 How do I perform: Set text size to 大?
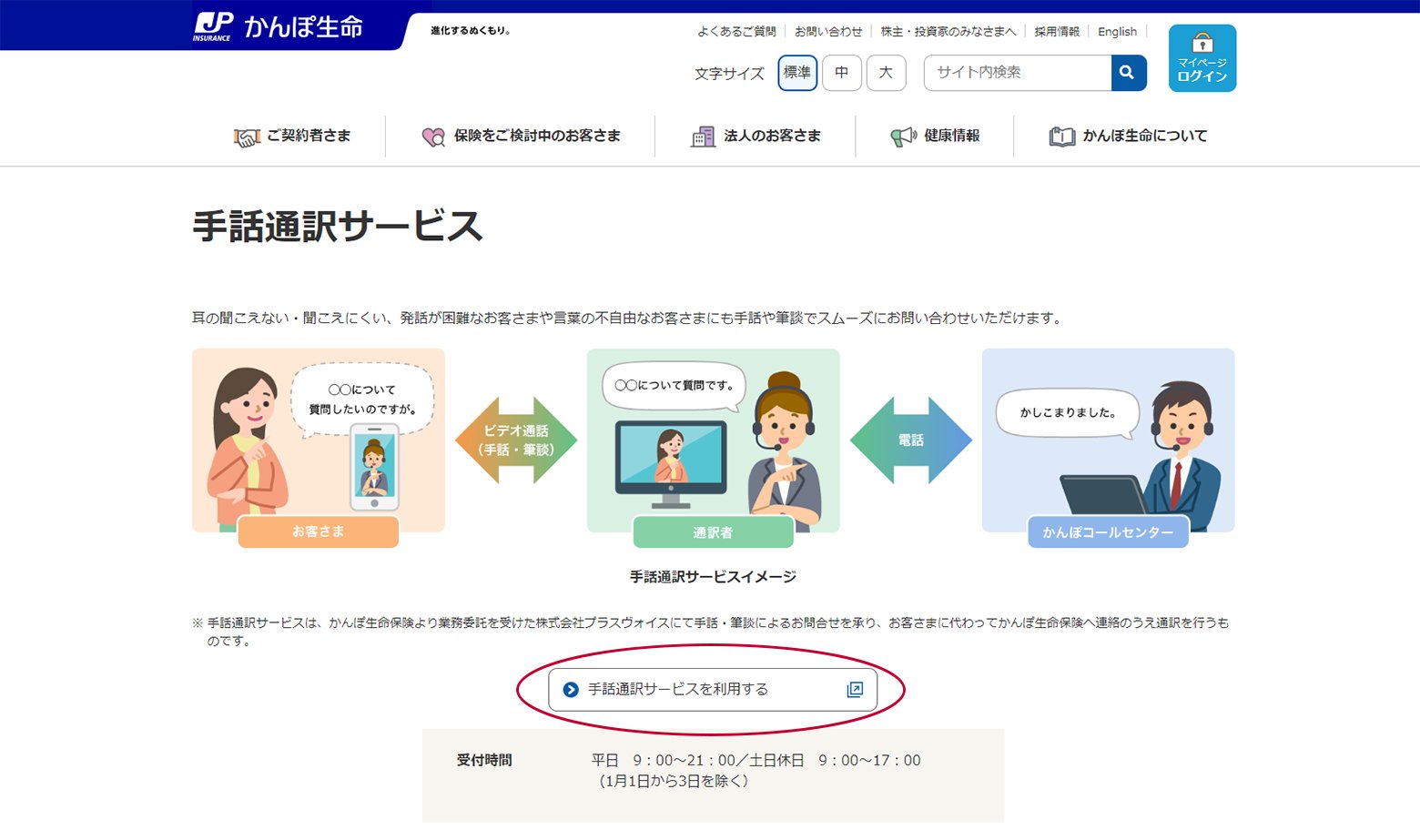[886, 73]
